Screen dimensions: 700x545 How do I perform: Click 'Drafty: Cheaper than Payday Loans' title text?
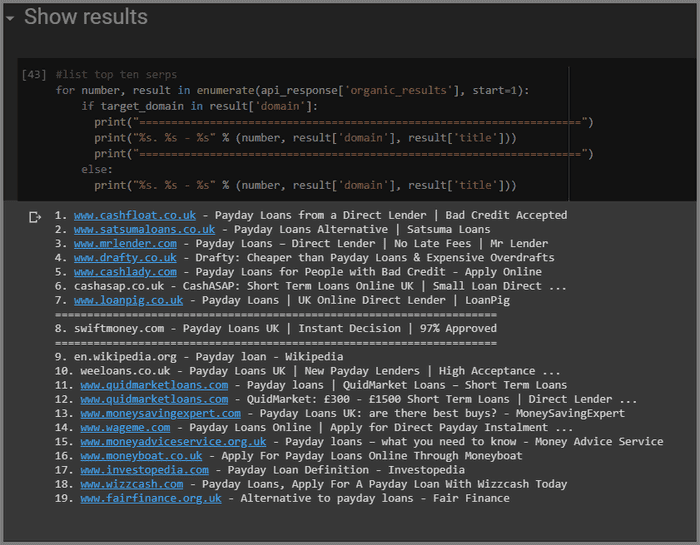pyautogui.click(x=301, y=258)
